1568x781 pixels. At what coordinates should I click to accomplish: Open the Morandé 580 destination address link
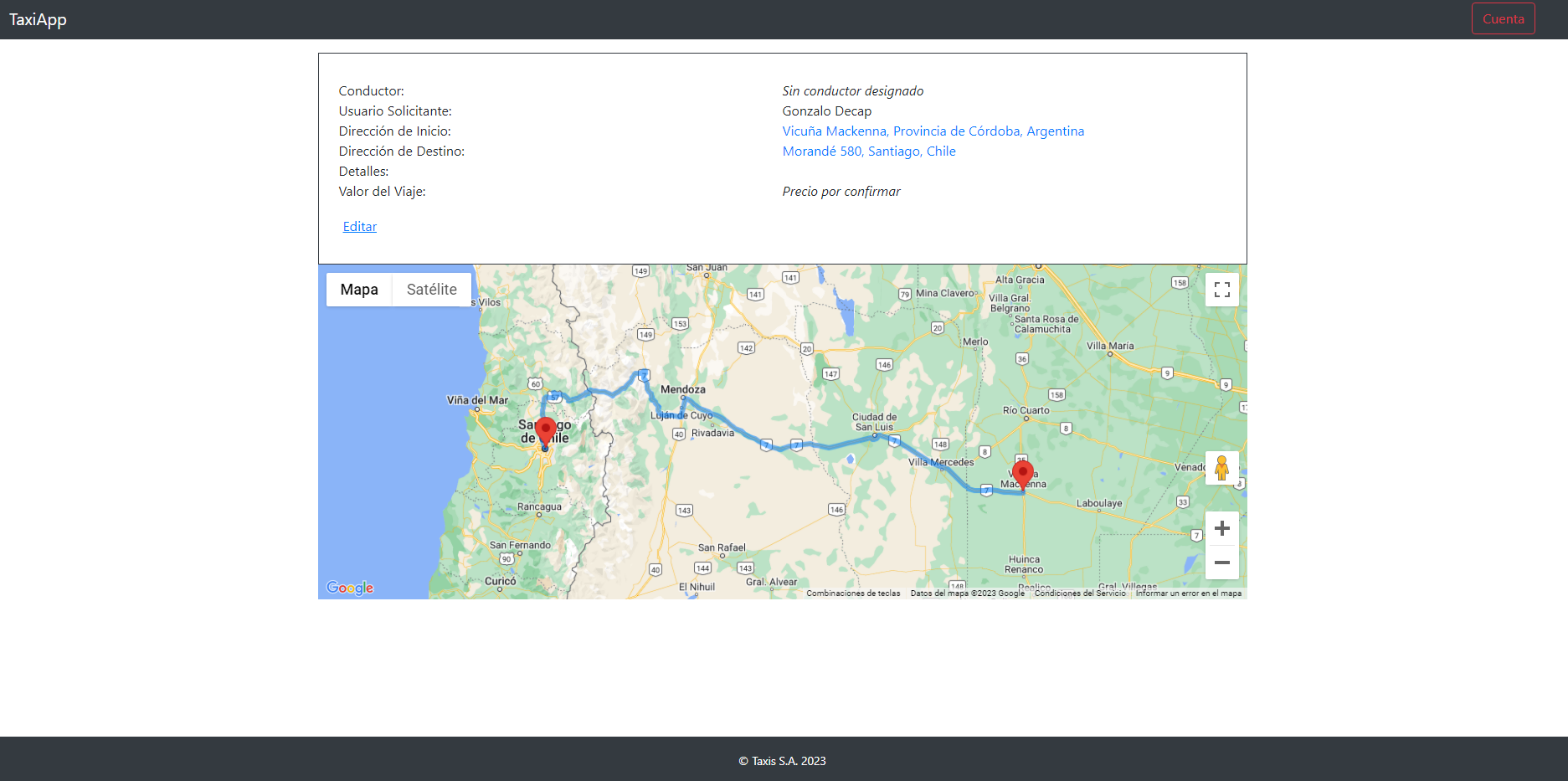tap(869, 151)
